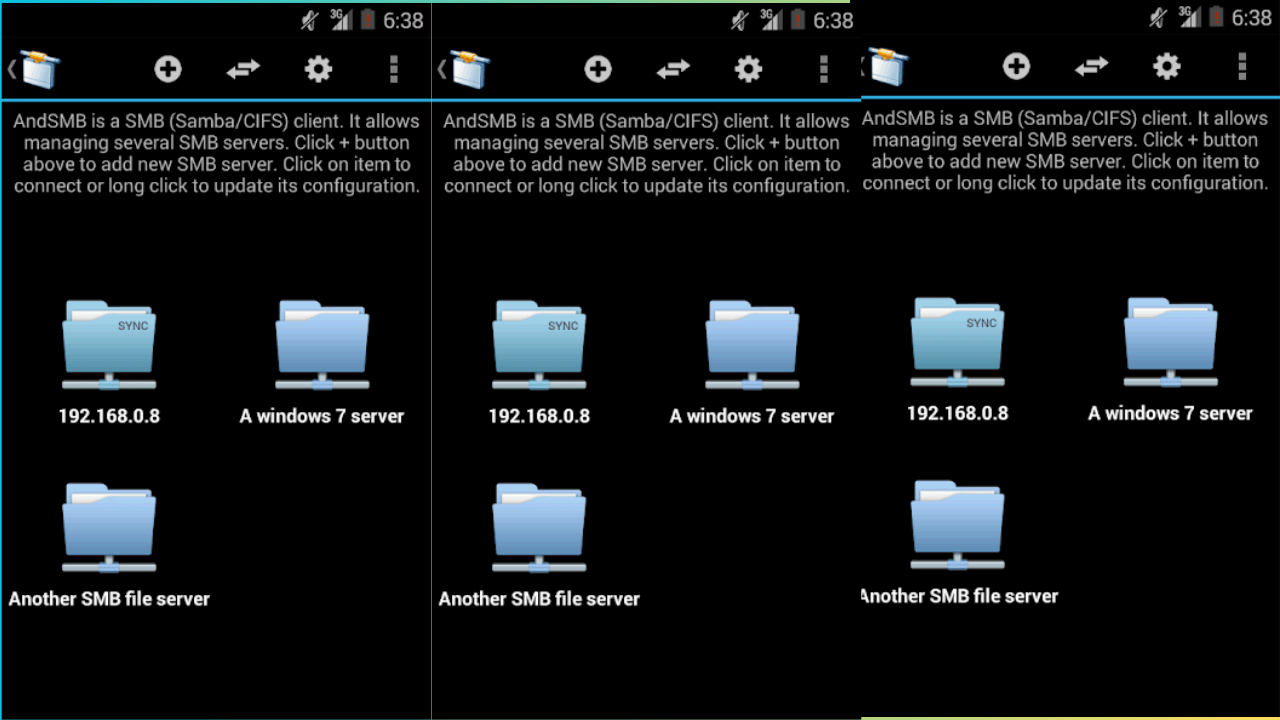
Task: Tap the plus add-server icon in left screen
Action: [168, 68]
